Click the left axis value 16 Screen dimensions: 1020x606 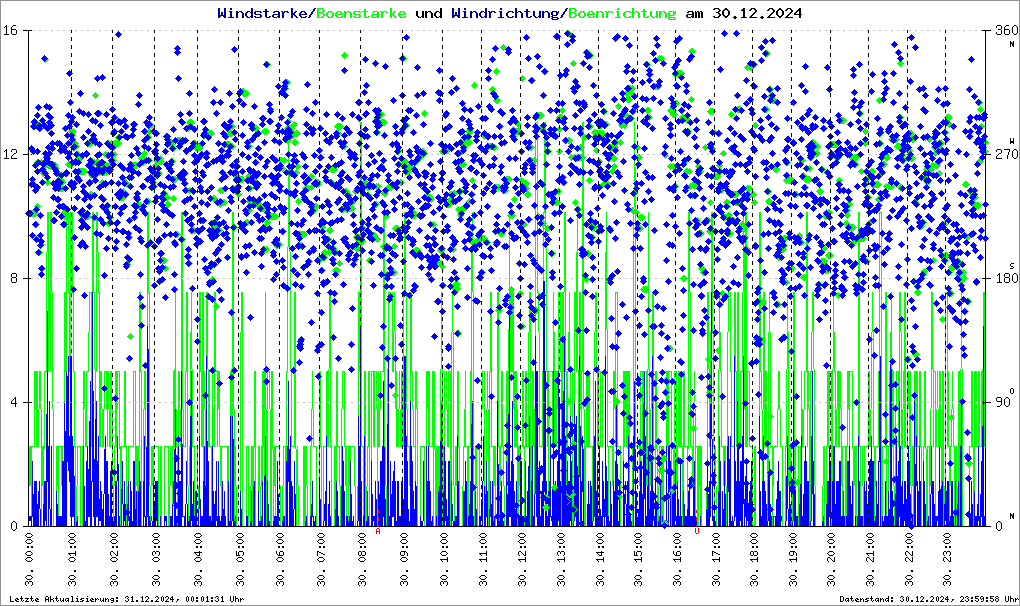tap(11, 30)
